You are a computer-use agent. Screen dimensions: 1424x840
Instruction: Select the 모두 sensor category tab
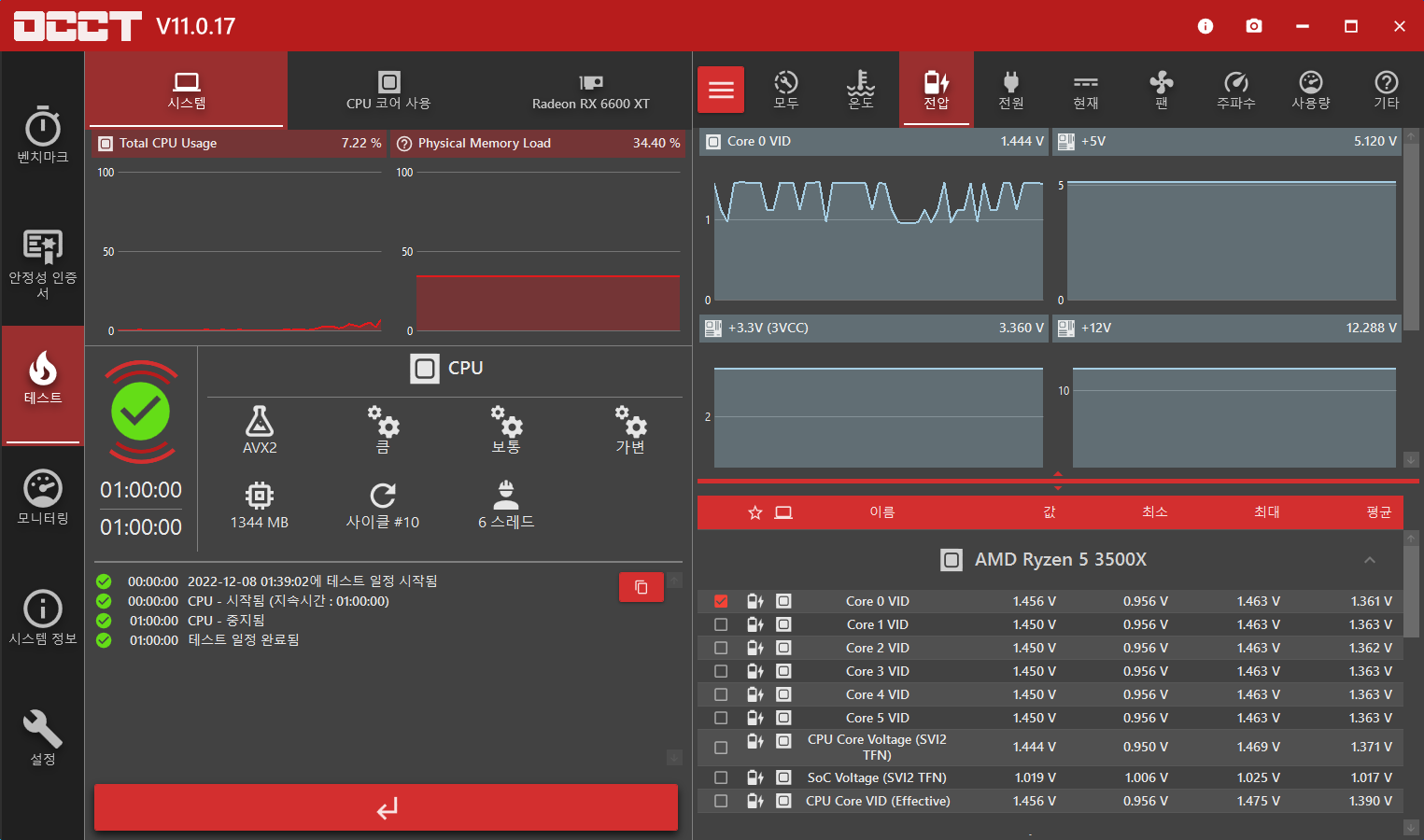click(786, 90)
